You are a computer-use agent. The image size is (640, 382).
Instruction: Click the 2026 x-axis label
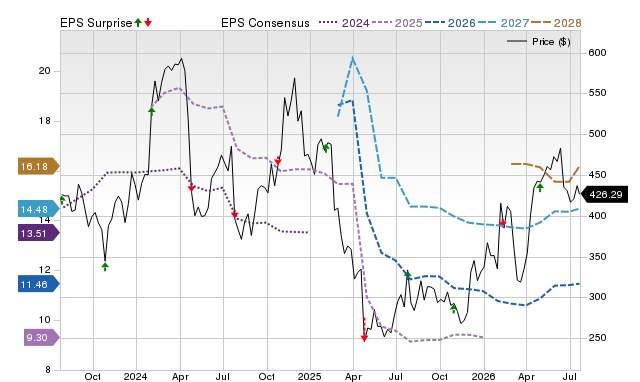click(483, 376)
